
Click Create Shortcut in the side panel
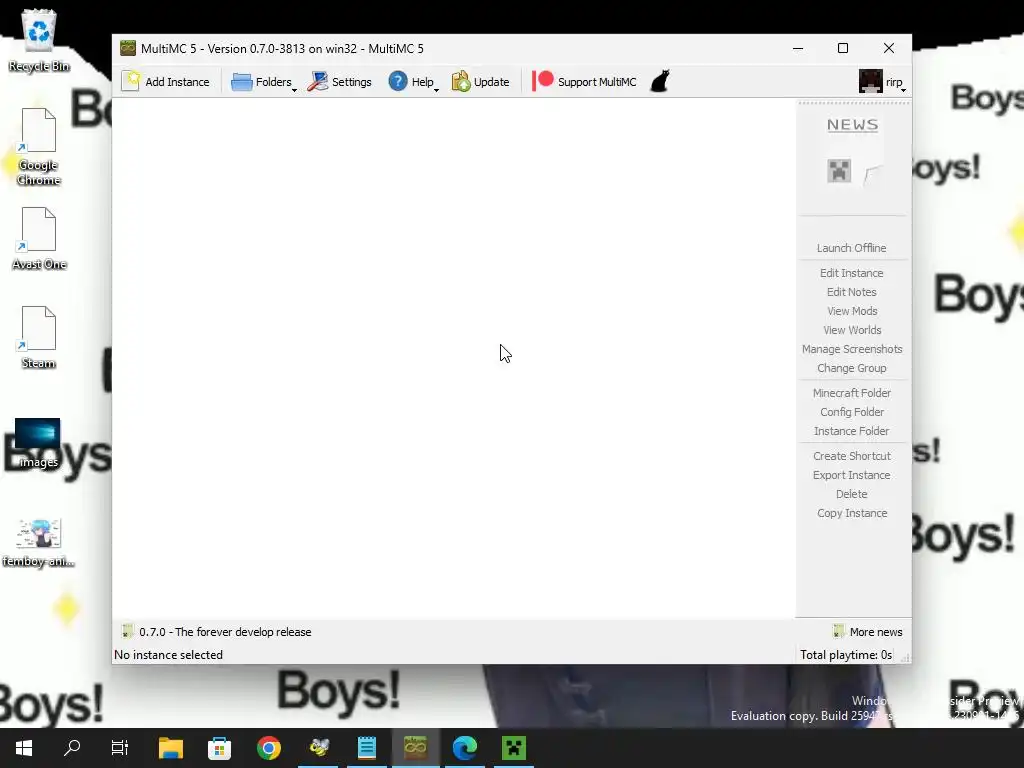coord(851,456)
